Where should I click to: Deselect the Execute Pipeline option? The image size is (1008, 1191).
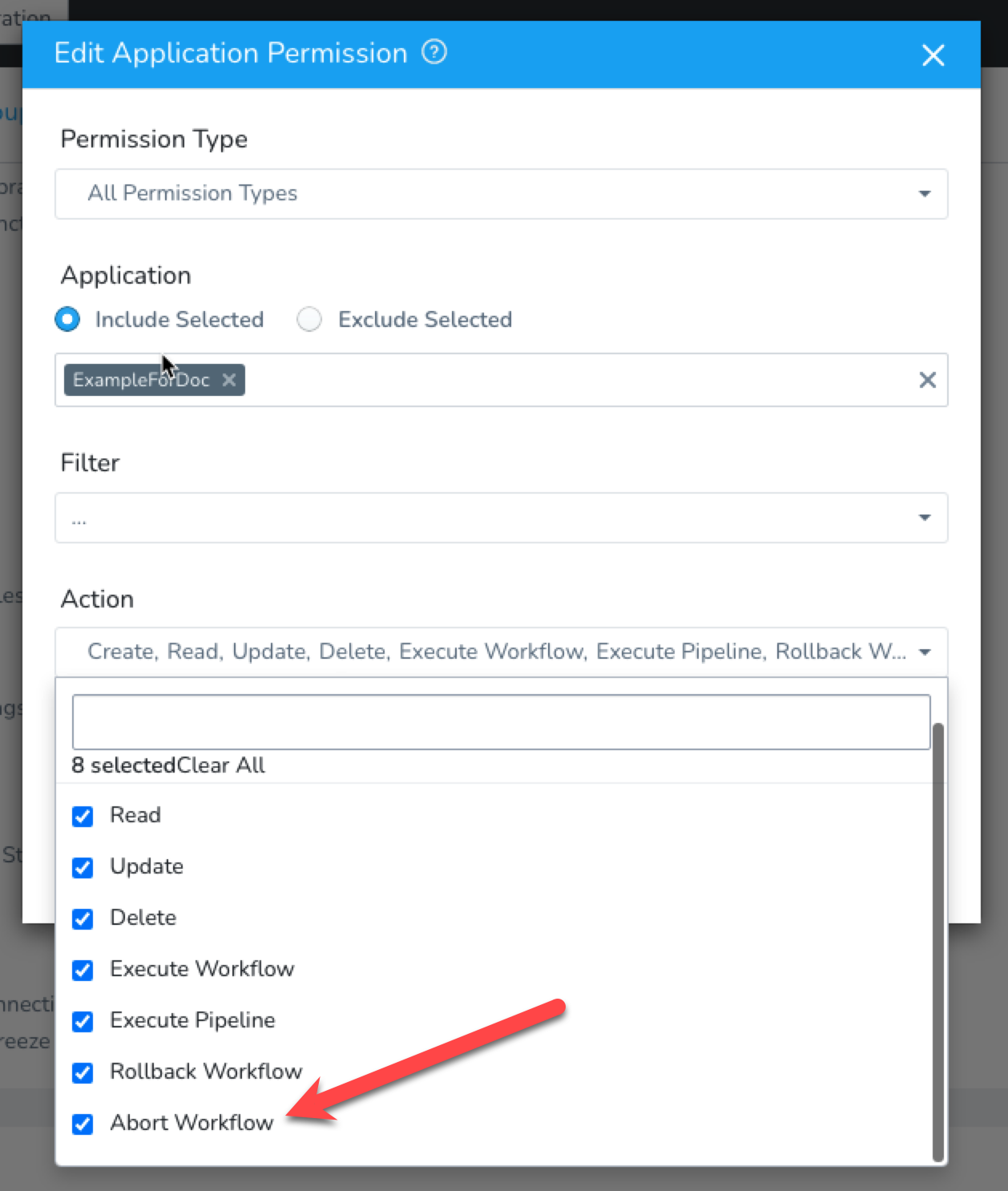click(83, 1021)
